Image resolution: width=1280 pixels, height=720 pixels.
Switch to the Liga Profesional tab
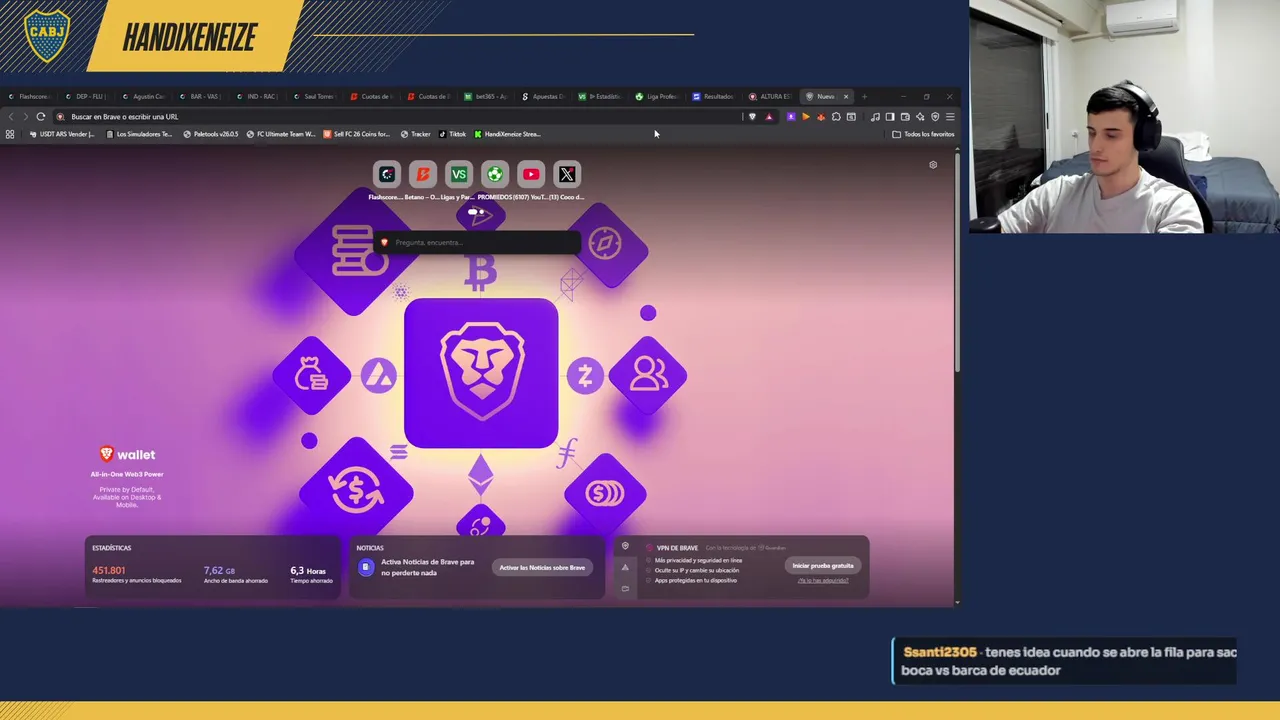(658, 97)
